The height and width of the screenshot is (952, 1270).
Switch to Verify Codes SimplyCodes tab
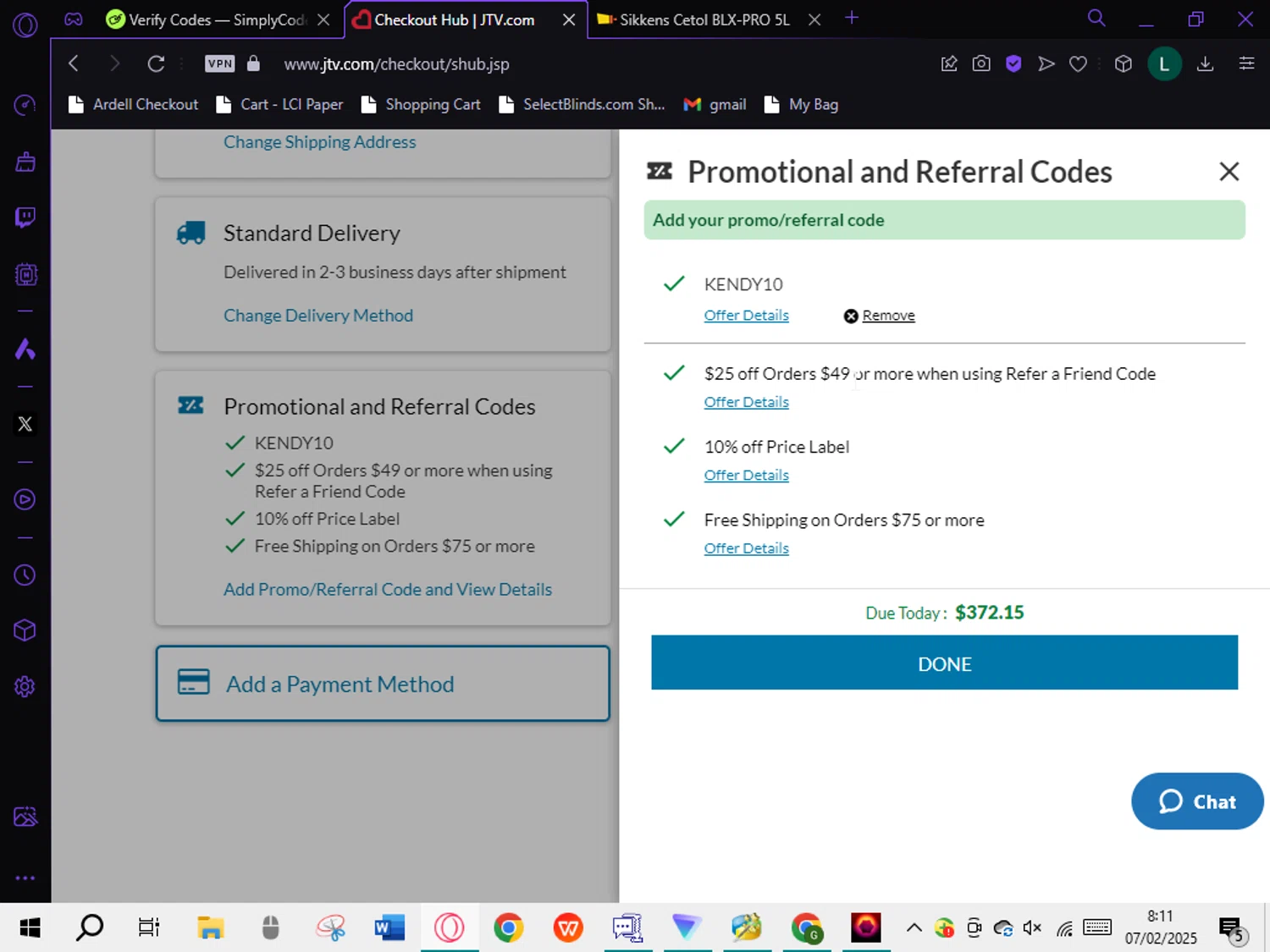[207, 19]
